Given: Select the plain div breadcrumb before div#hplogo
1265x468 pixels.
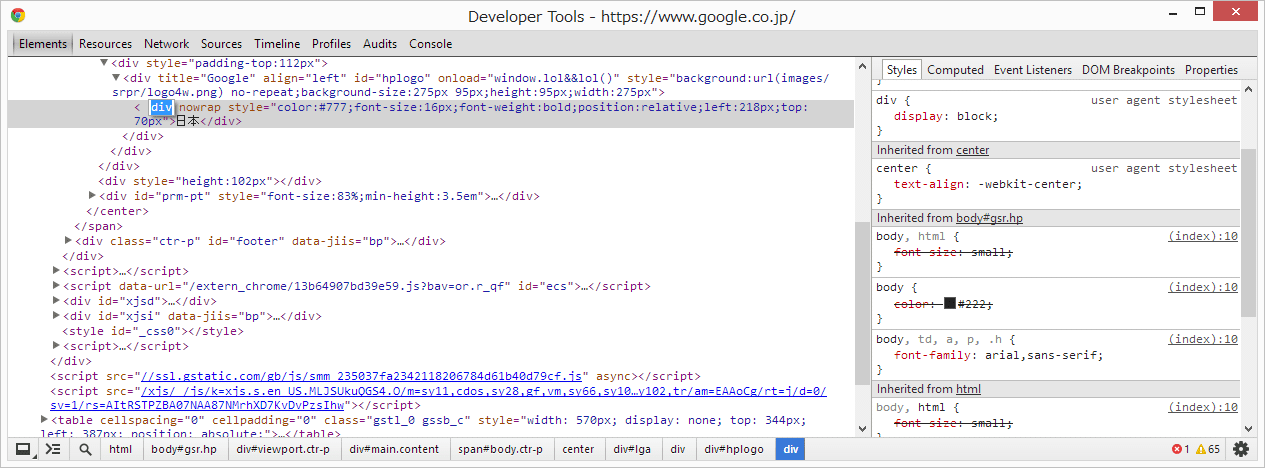Looking at the screenshot, I should [677, 450].
